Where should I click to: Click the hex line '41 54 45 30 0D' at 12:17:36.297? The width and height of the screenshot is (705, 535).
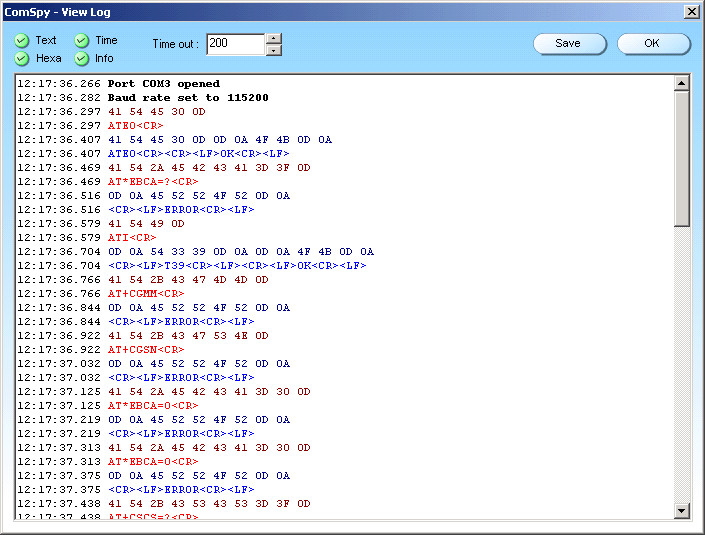point(156,111)
